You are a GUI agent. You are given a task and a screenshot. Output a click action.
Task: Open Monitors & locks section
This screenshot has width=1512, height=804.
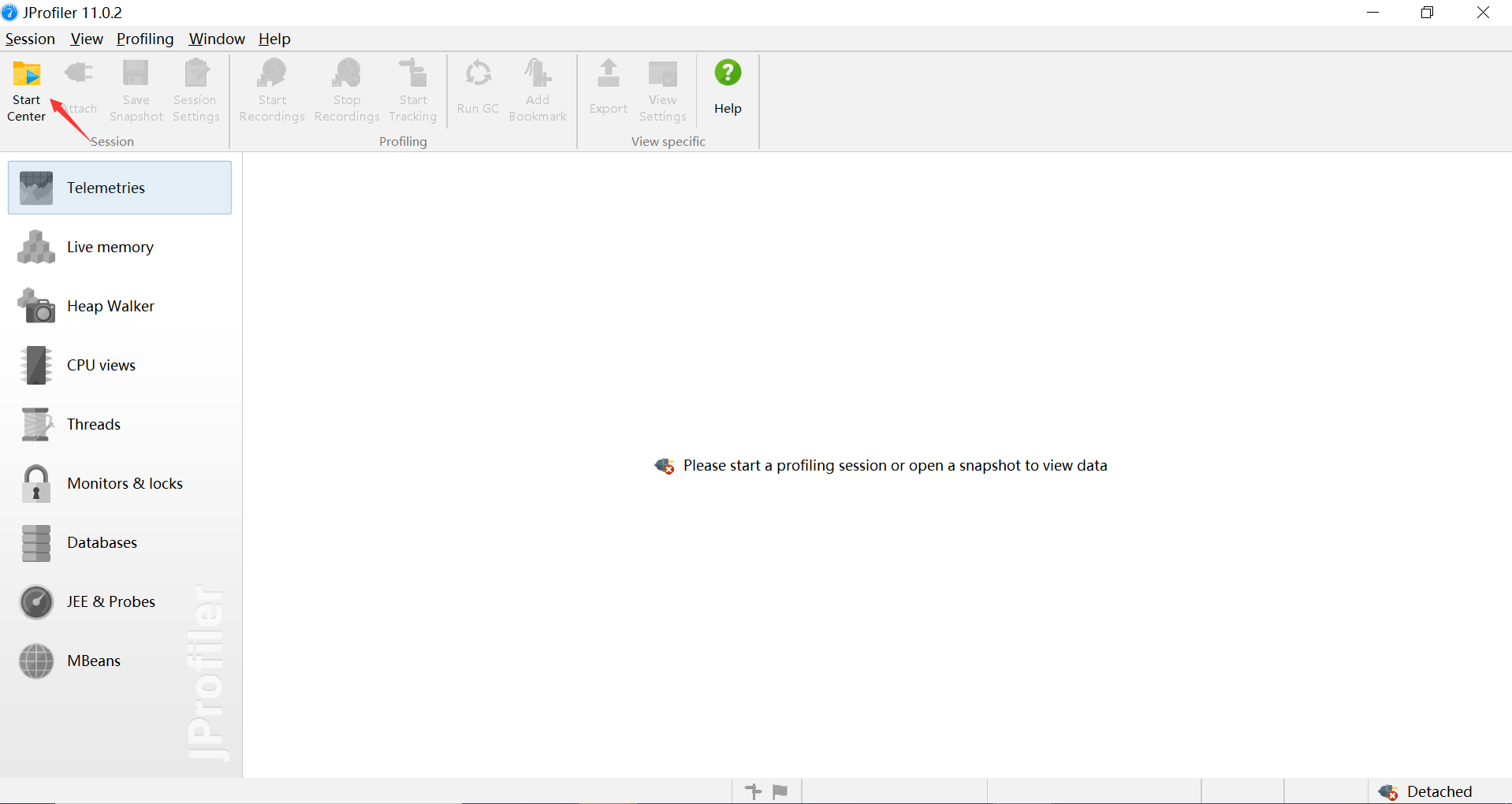120,483
